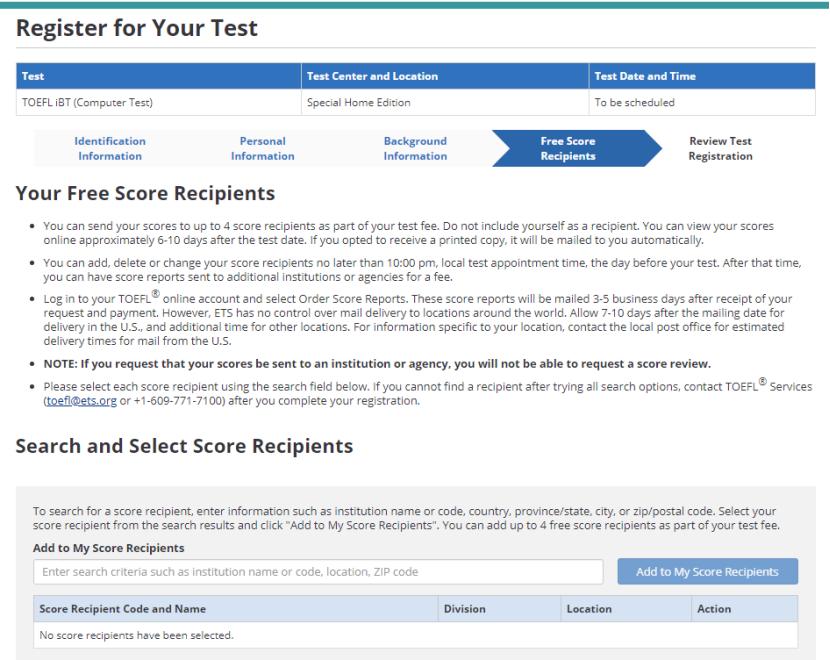This screenshot has height=660, width=830.
Task: Click the 'Your Free Score Recipients' heading
Action: 145,193
